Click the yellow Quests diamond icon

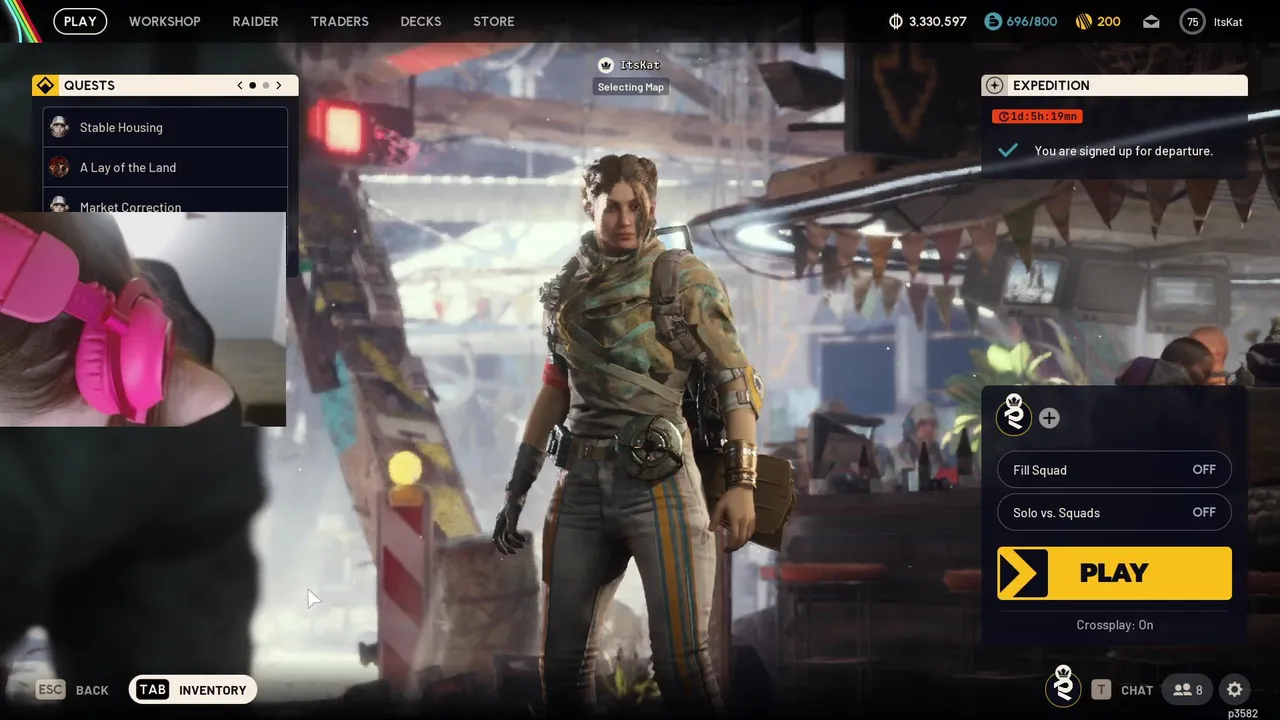(45, 85)
